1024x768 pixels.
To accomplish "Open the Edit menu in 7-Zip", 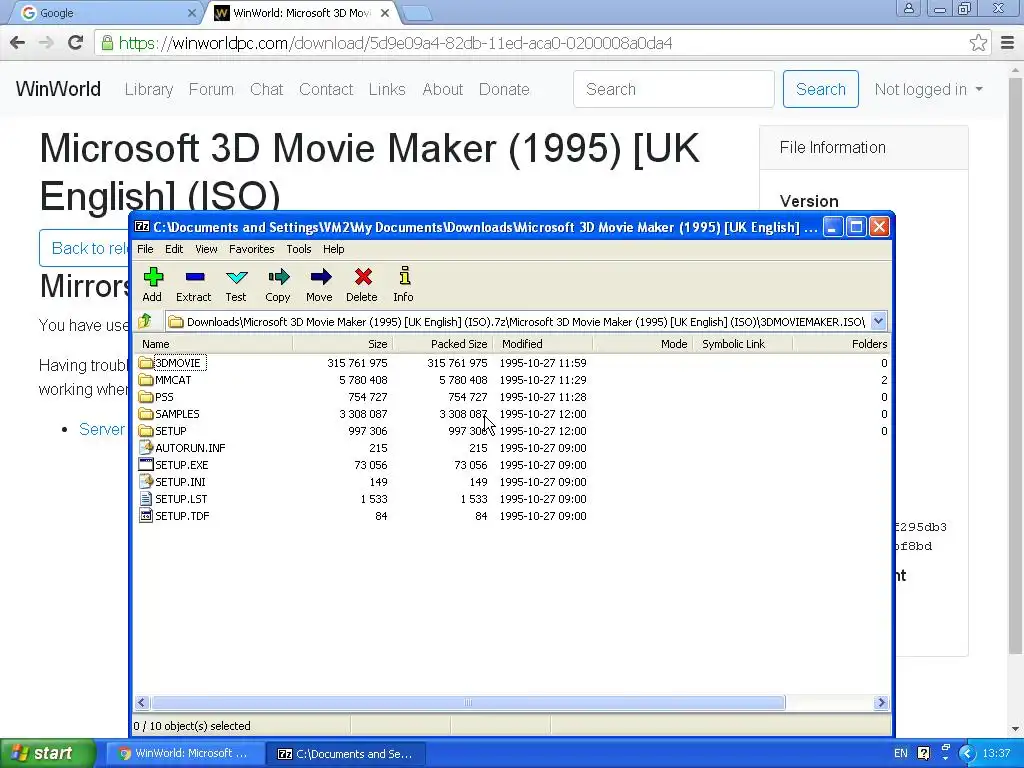I will pyautogui.click(x=174, y=249).
